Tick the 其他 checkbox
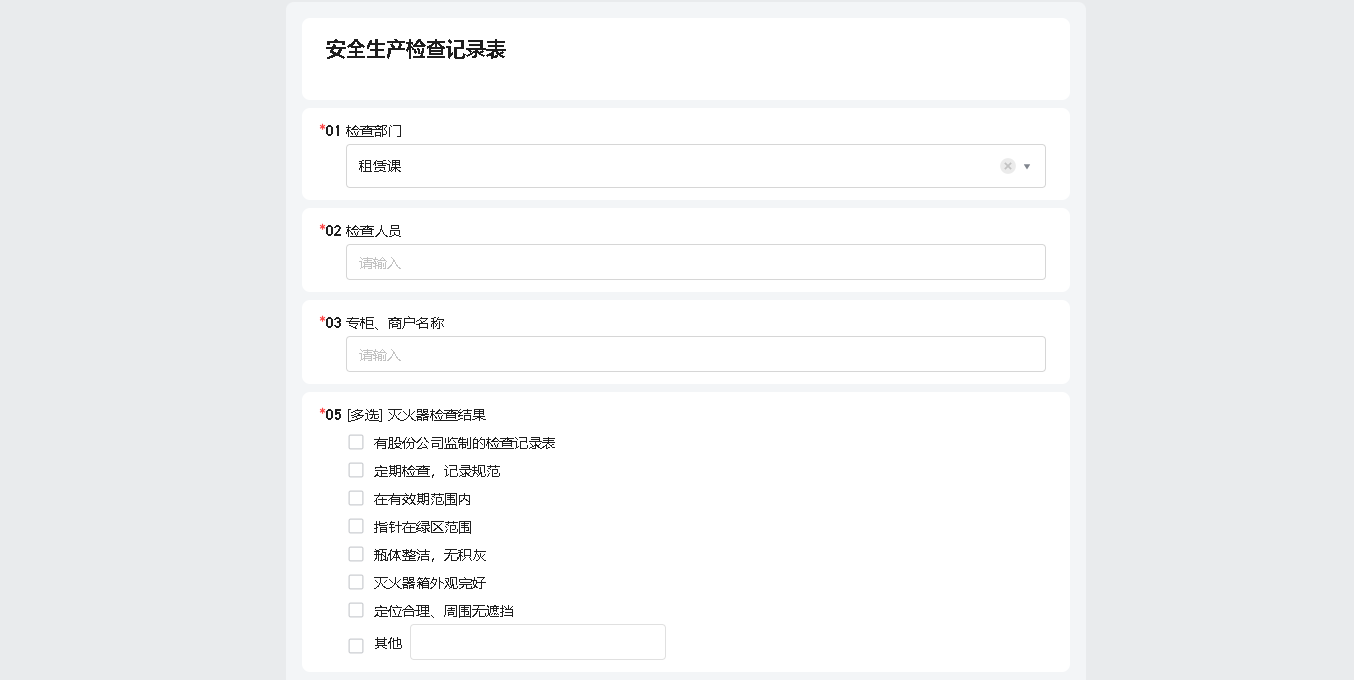This screenshot has height=680, width=1354. coord(356,646)
